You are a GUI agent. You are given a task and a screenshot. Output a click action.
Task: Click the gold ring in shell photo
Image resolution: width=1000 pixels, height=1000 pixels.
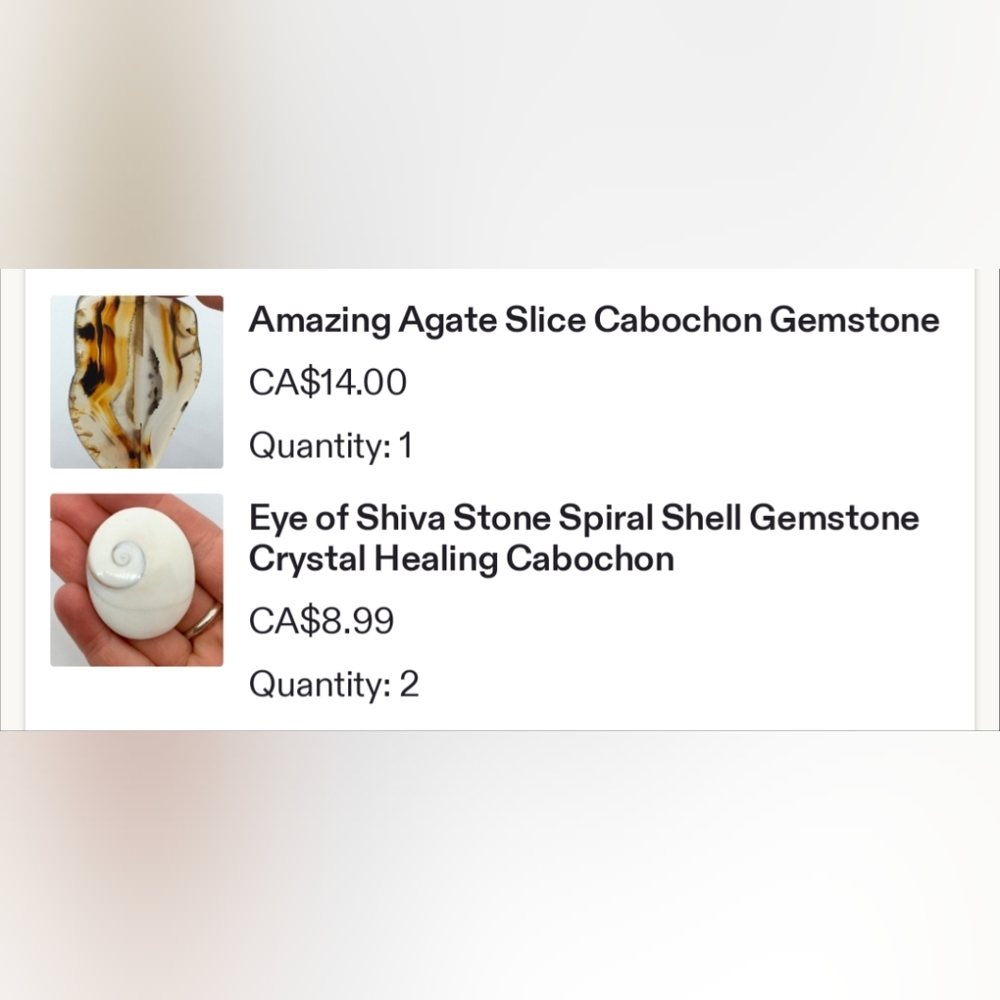pos(204,621)
